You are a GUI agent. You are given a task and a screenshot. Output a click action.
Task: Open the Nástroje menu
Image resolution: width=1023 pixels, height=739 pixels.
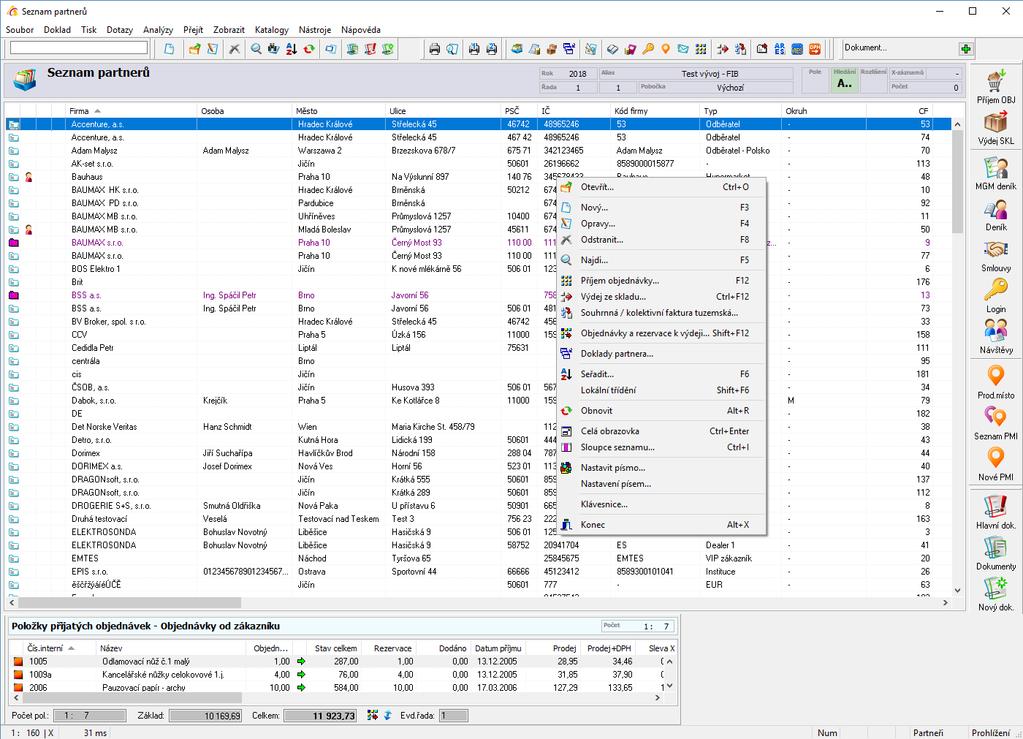click(x=314, y=29)
